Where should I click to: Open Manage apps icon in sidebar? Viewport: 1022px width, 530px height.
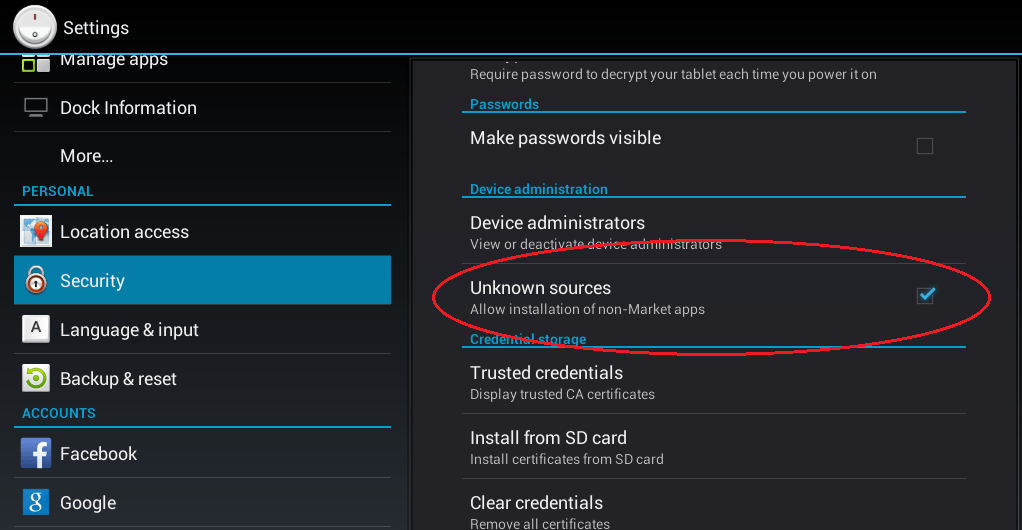tap(36, 64)
